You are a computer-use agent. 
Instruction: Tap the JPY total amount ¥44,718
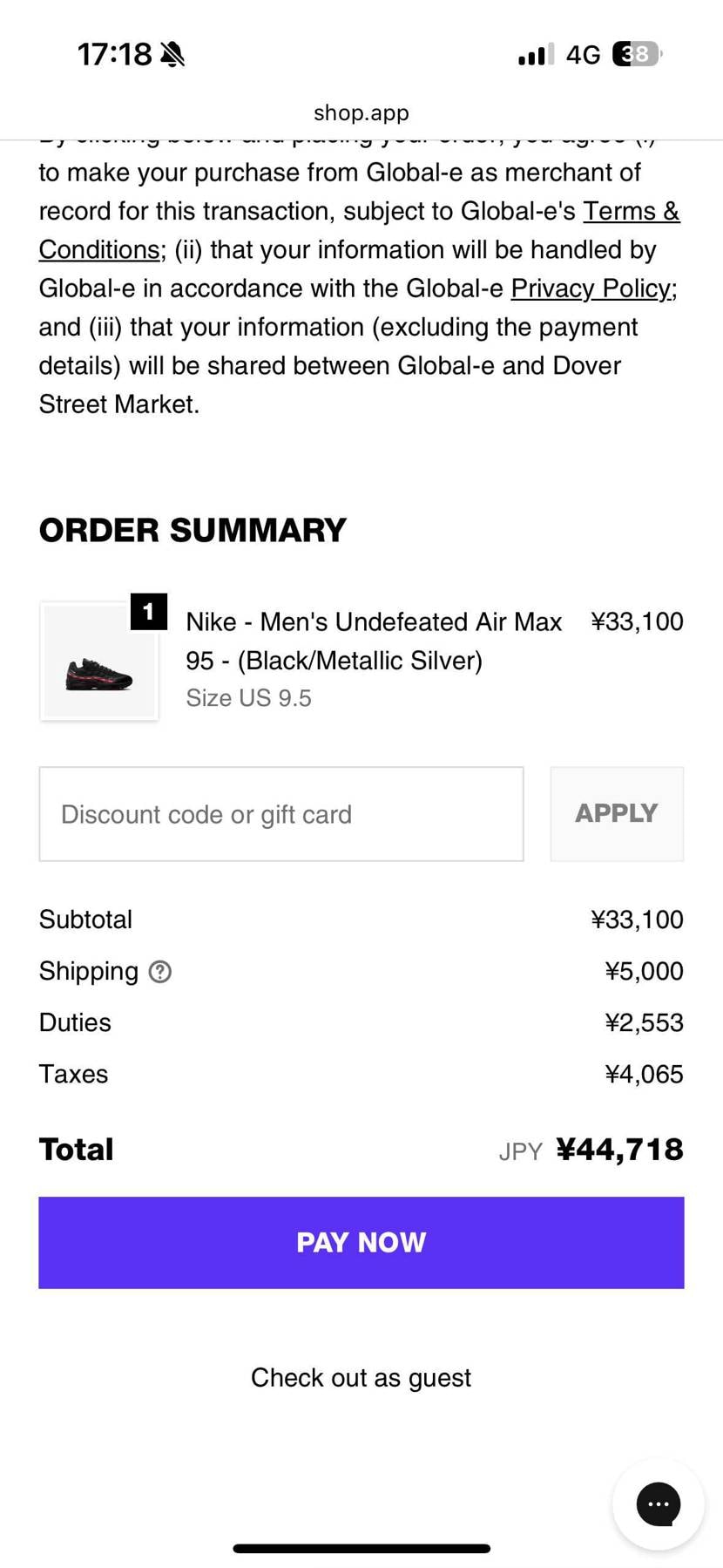tap(618, 1150)
